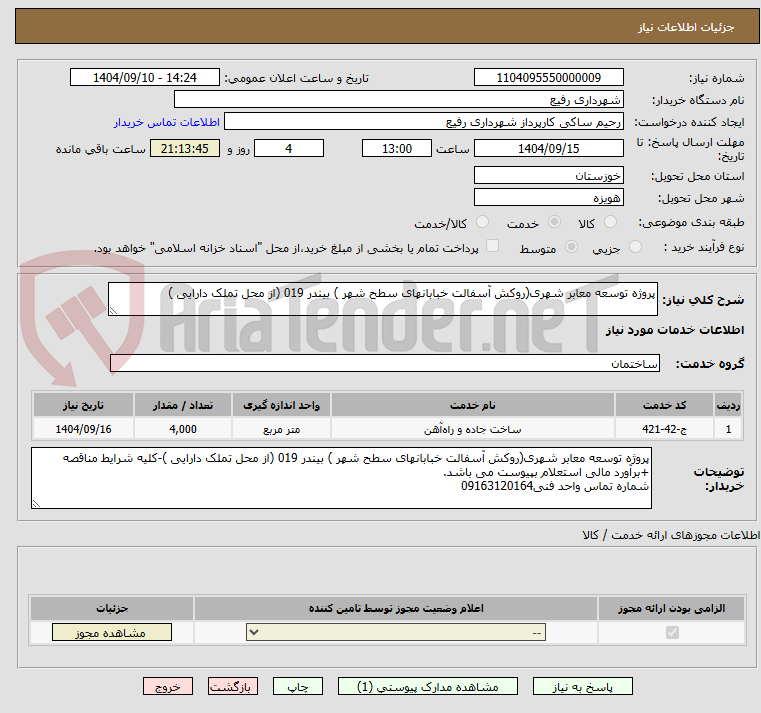Viewport: 761px width, 713px height.
Task: Click the شماره نیاز field
Action: [548, 78]
